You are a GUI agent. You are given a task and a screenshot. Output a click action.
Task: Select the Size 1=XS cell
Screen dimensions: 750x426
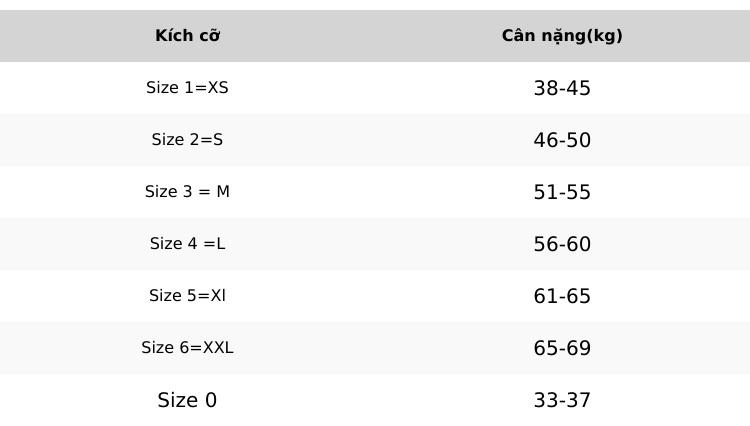click(188, 88)
